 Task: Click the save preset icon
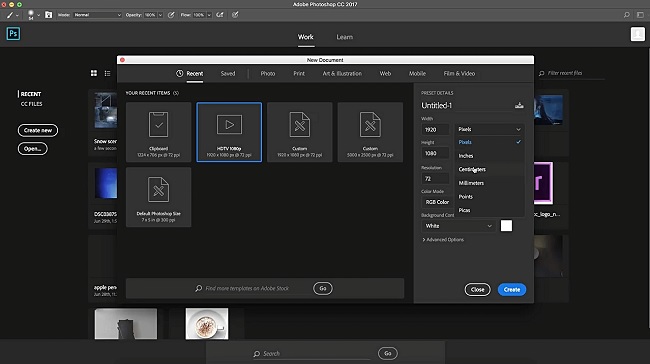point(519,105)
